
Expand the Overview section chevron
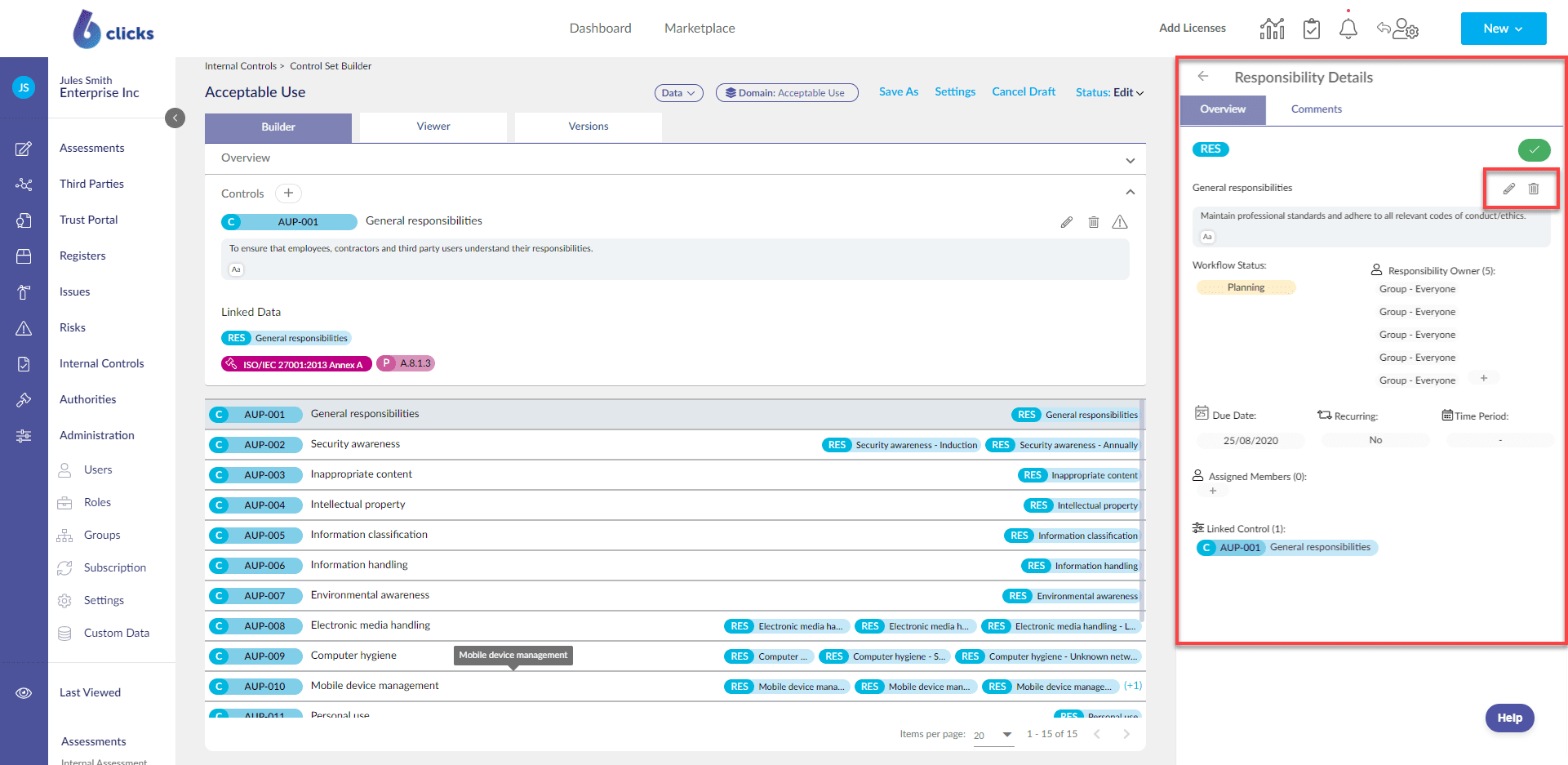(1130, 160)
